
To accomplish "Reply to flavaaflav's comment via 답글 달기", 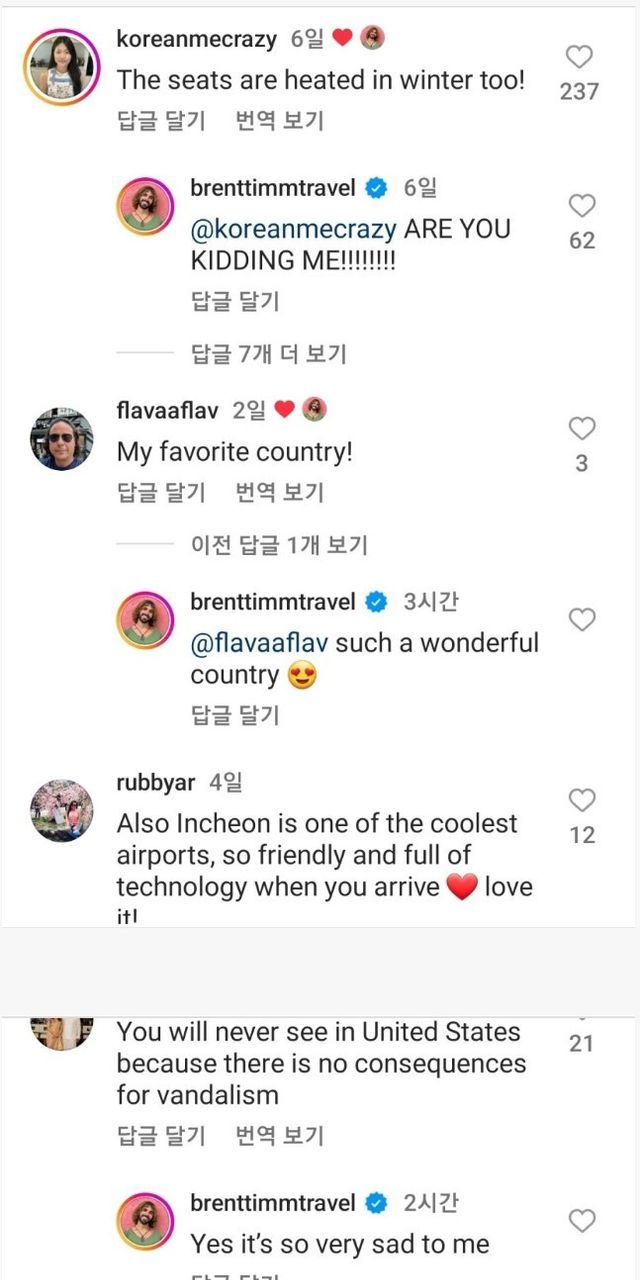I will click(x=161, y=492).
